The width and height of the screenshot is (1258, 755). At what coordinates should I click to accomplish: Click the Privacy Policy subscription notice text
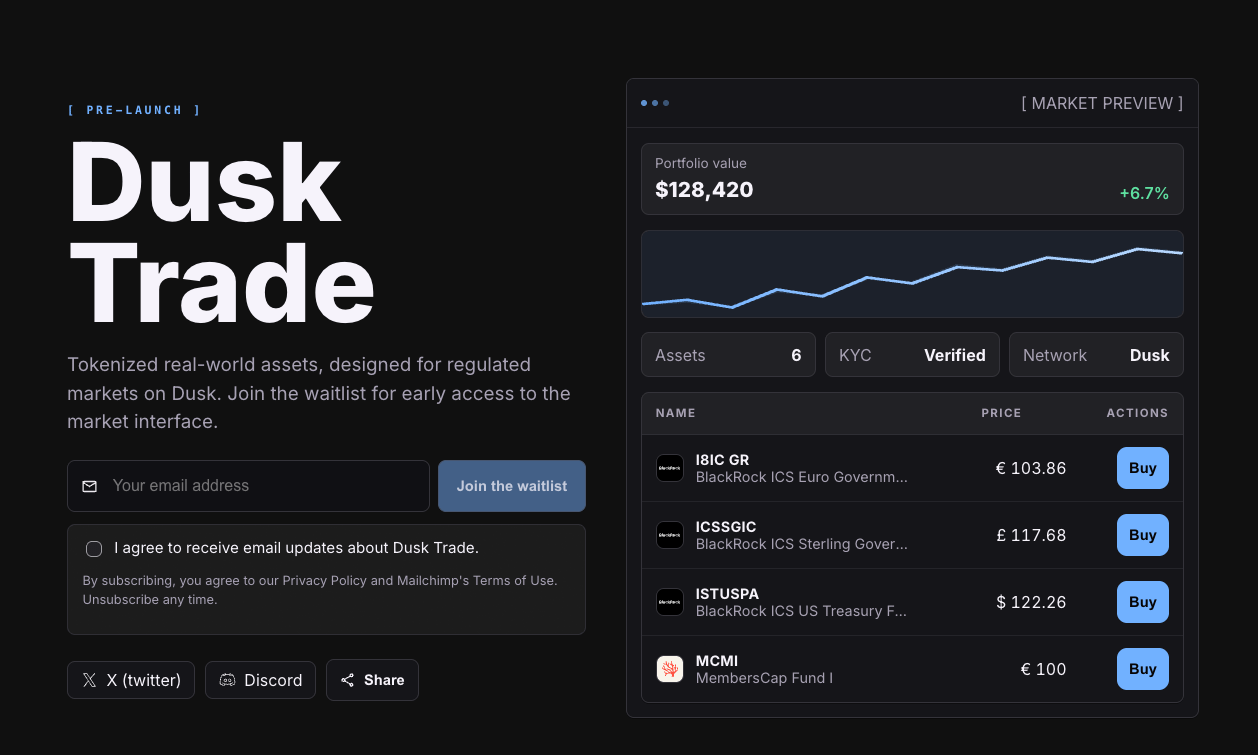(x=320, y=590)
